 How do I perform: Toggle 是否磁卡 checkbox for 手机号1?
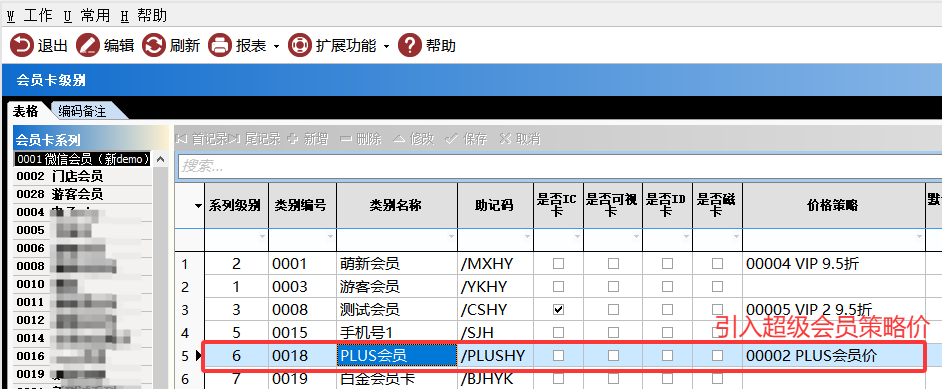click(x=717, y=332)
